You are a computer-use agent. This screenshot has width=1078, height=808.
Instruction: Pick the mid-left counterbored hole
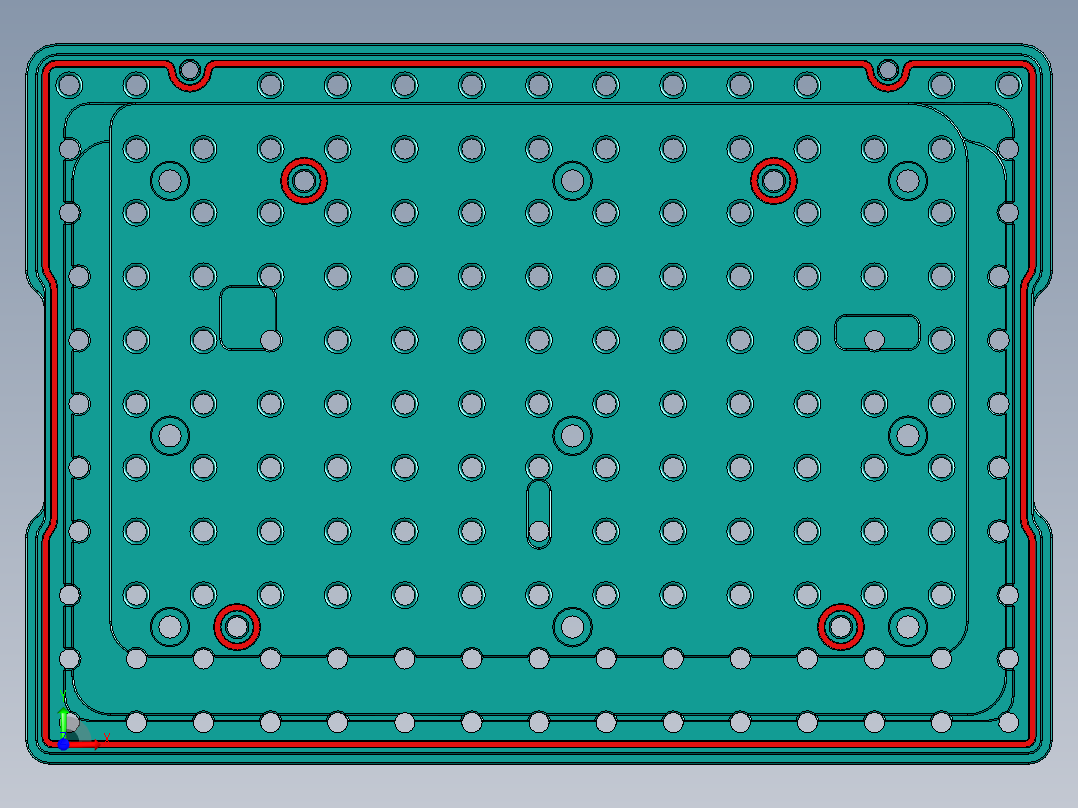tap(170, 435)
